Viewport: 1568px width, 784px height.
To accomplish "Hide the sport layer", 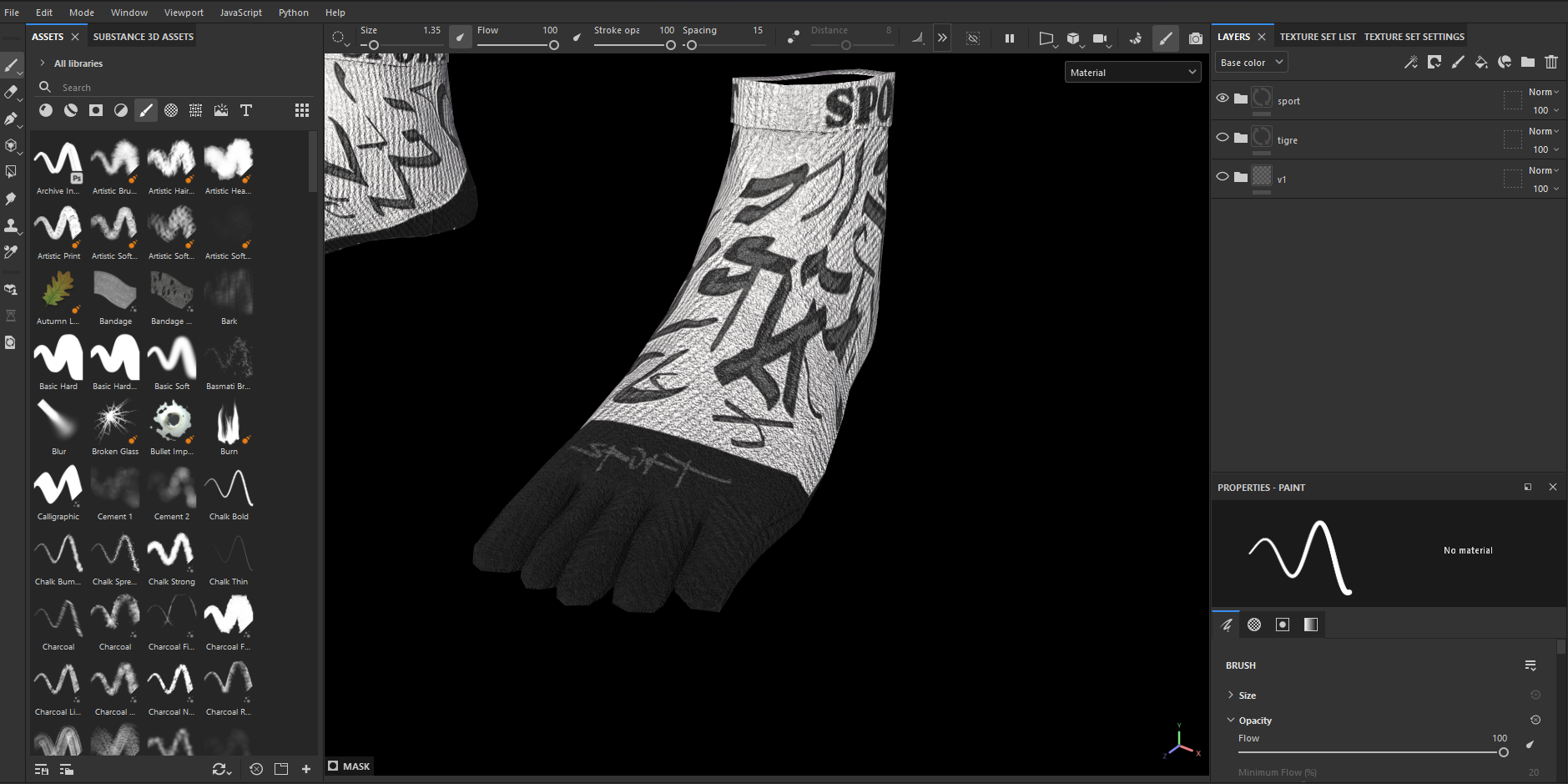I will coord(1223,99).
